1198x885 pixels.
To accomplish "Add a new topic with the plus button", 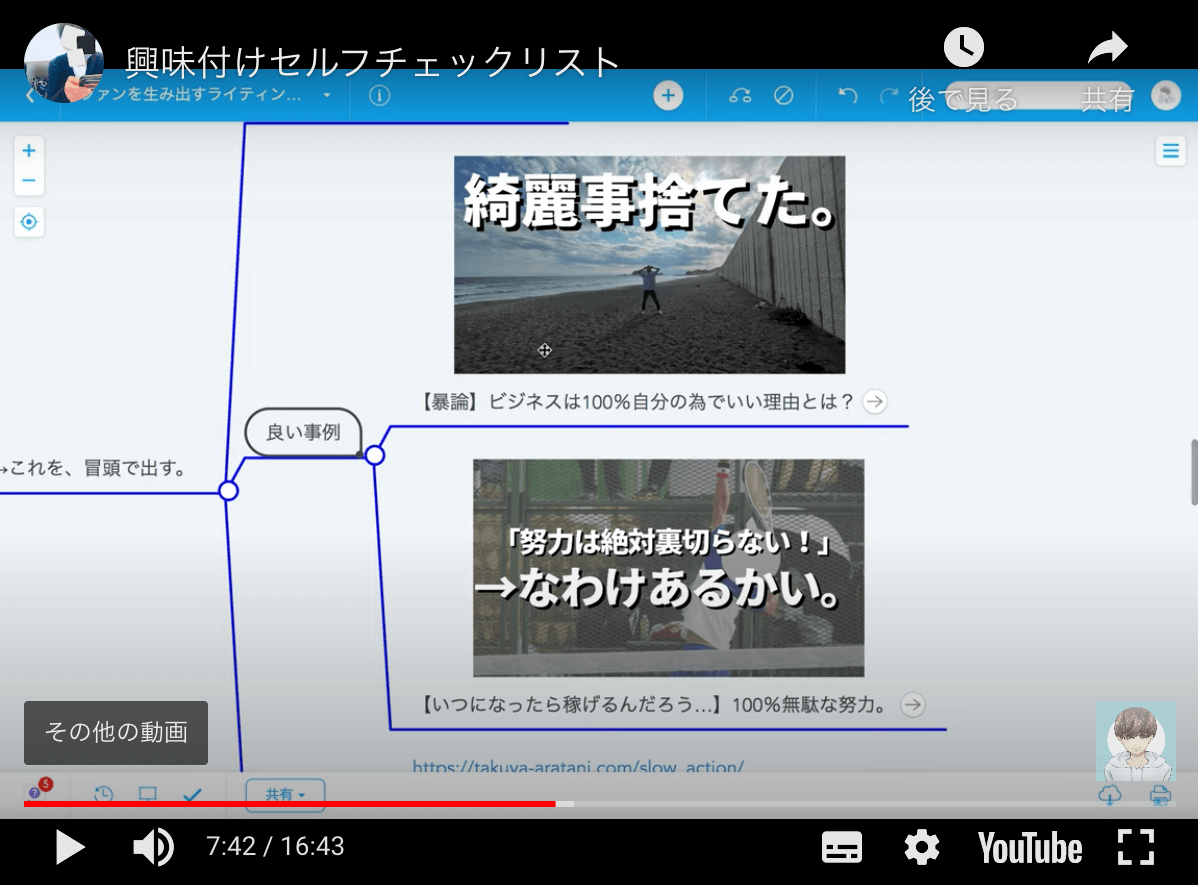I will (668, 96).
